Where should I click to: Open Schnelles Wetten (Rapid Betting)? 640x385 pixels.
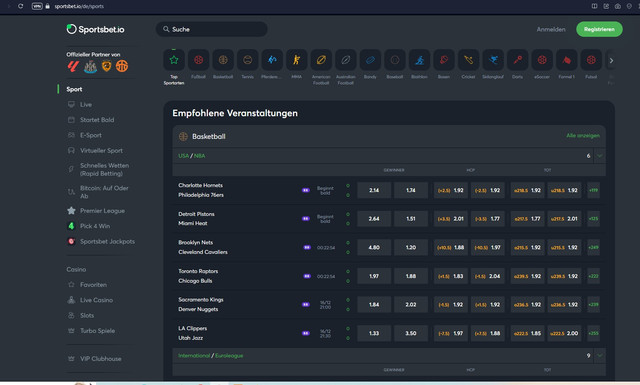coord(104,169)
